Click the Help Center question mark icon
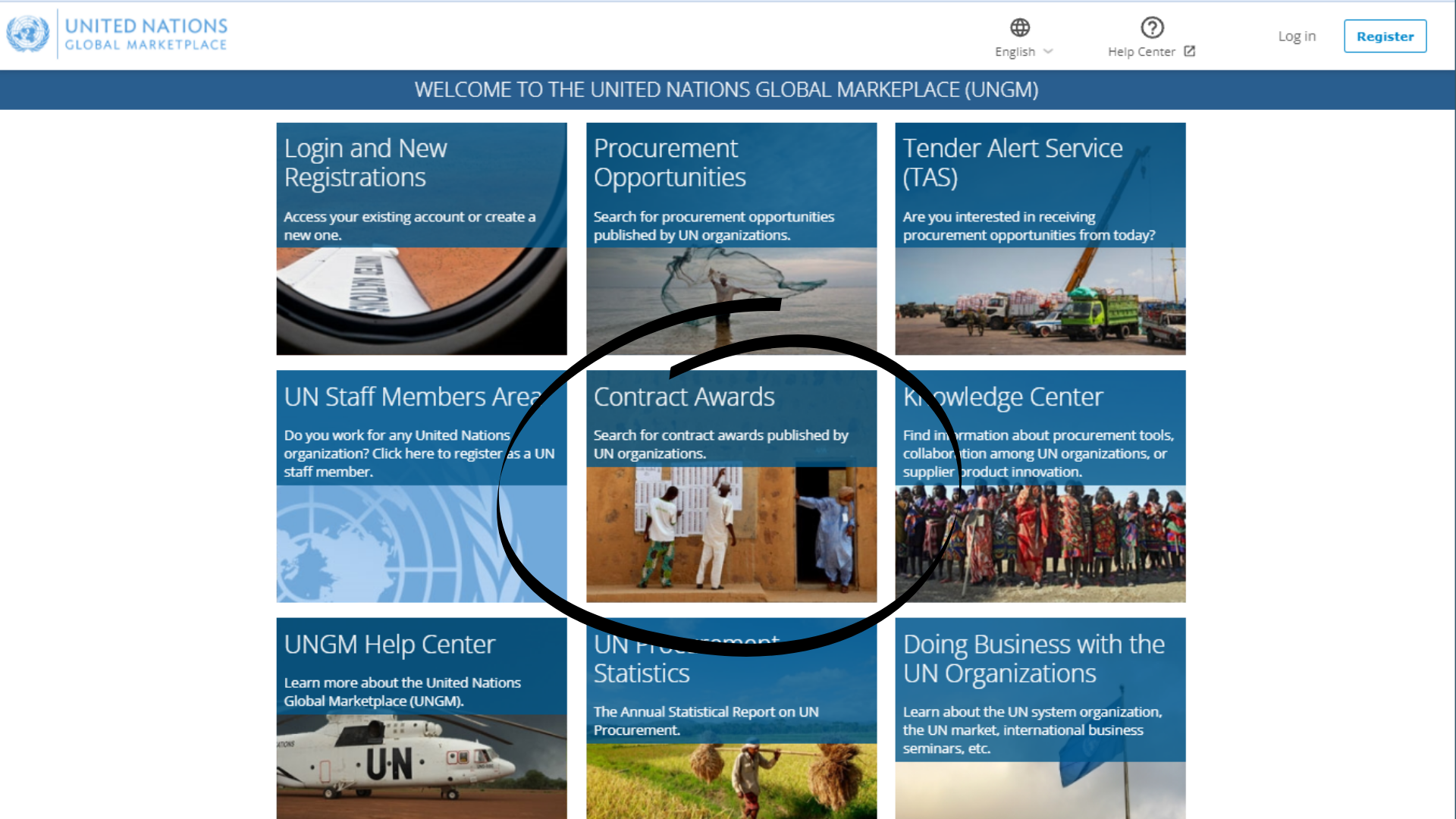 tap(1152, 27)
